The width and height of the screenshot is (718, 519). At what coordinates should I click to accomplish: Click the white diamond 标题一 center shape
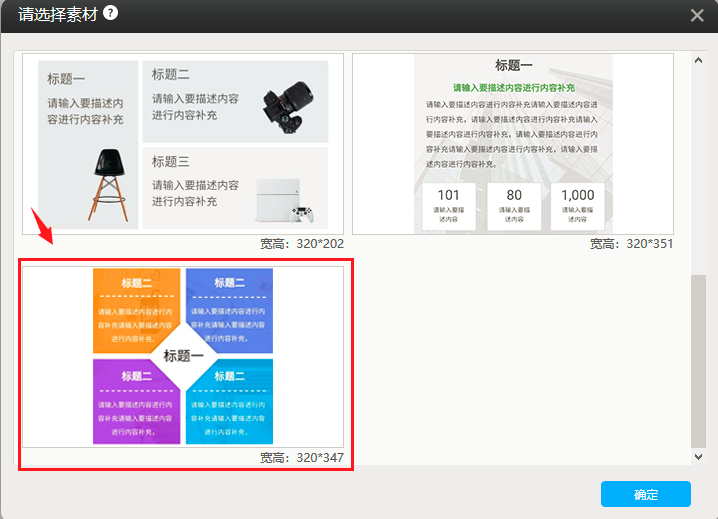[x=183, y=355]
